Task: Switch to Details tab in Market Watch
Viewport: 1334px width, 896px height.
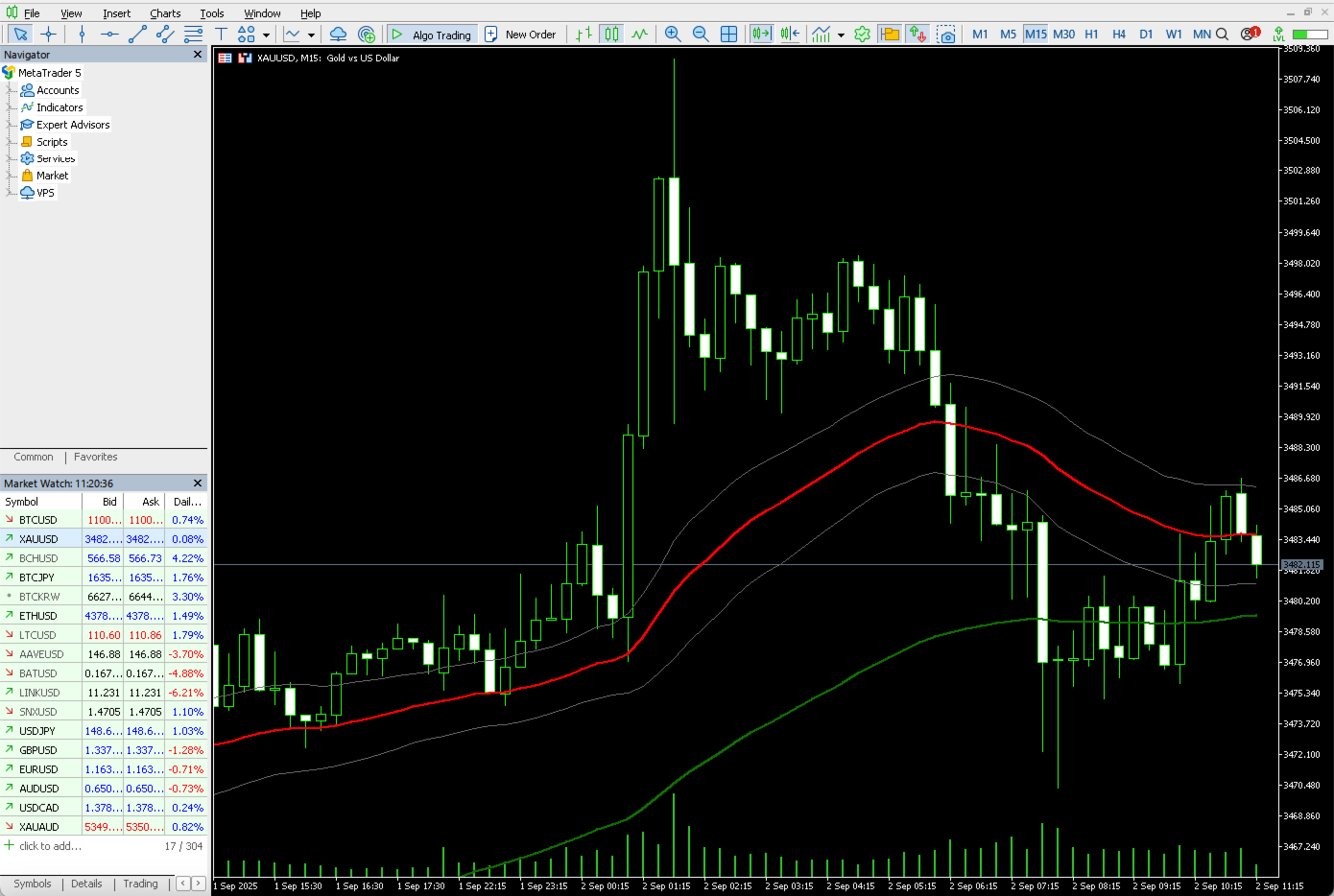Action: click(x=86, y=884)
